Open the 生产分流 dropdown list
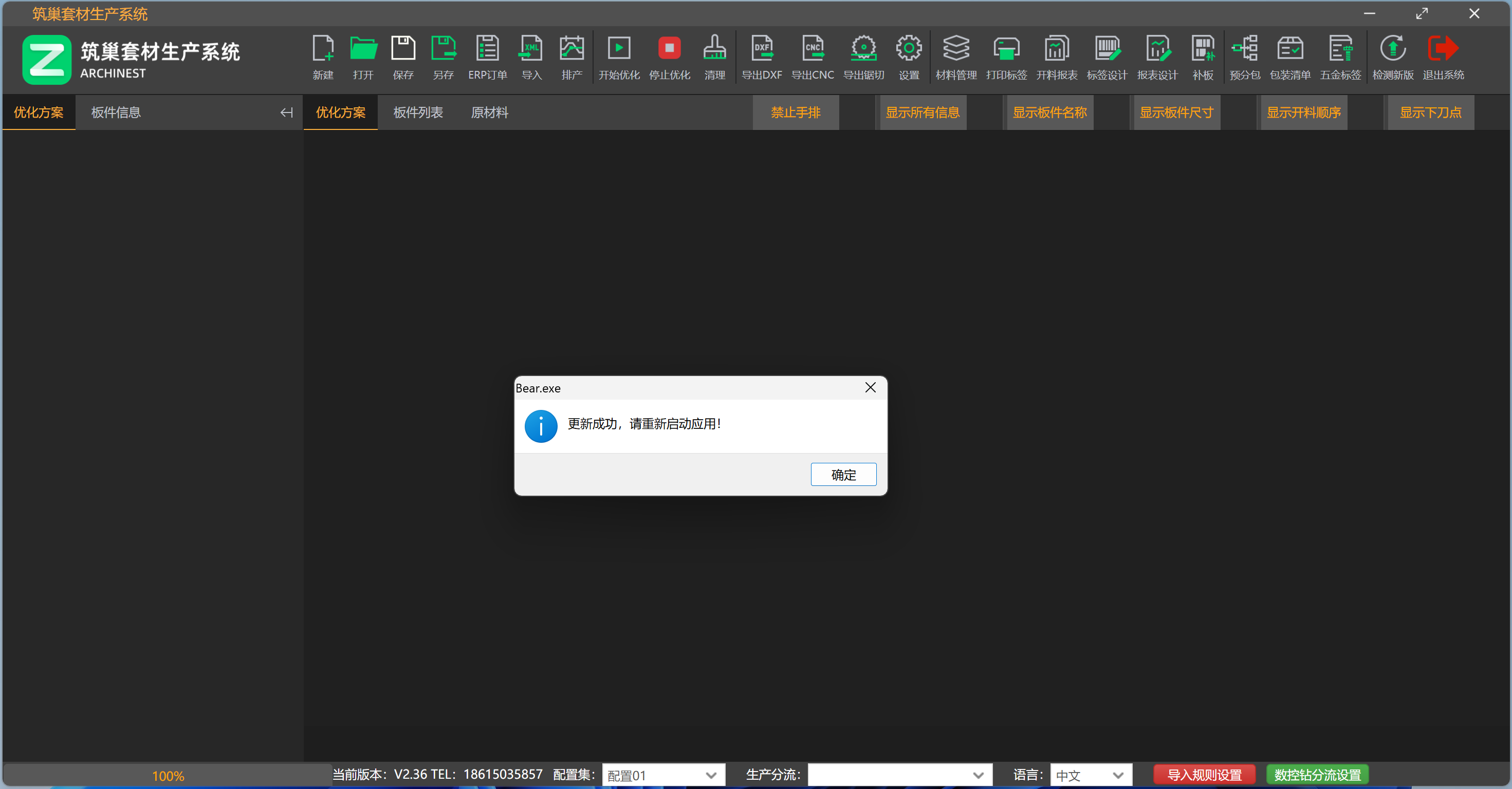The width and height of the screenshot is (1512, 789). [978, 776]
